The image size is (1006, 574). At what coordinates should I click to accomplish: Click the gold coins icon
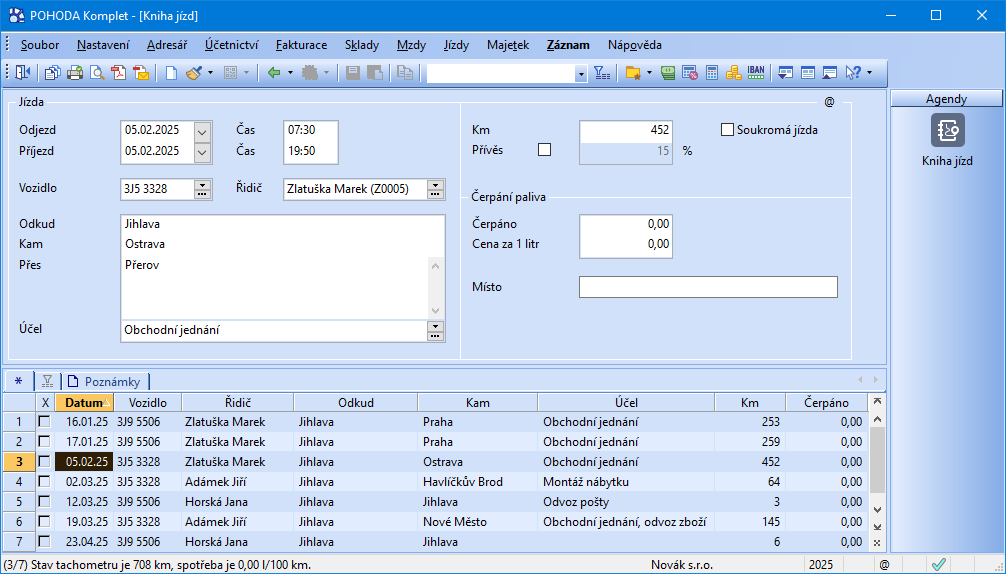[x=733, y=73]
